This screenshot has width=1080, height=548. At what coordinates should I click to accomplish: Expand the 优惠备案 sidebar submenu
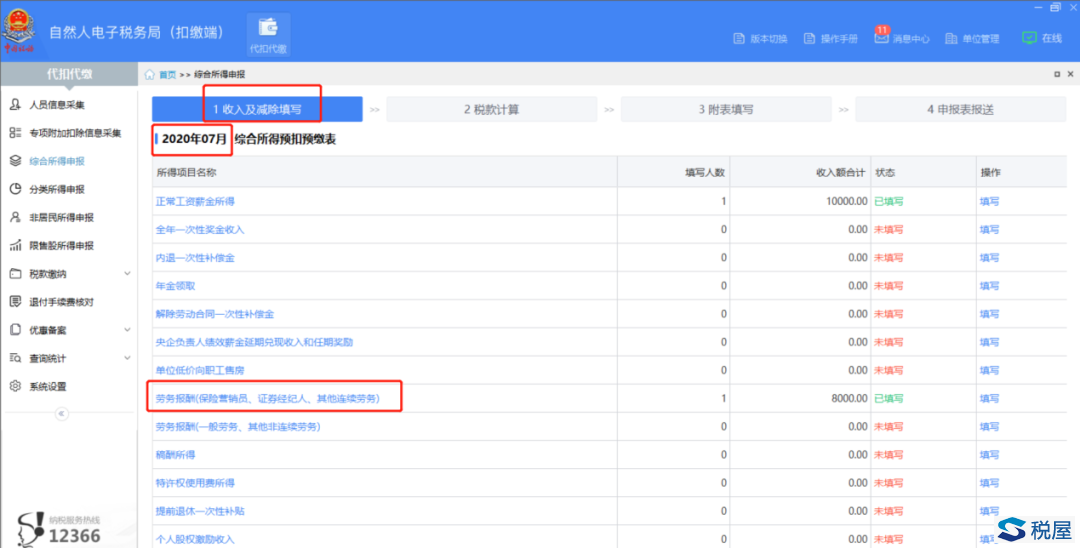tap(127, 330)
